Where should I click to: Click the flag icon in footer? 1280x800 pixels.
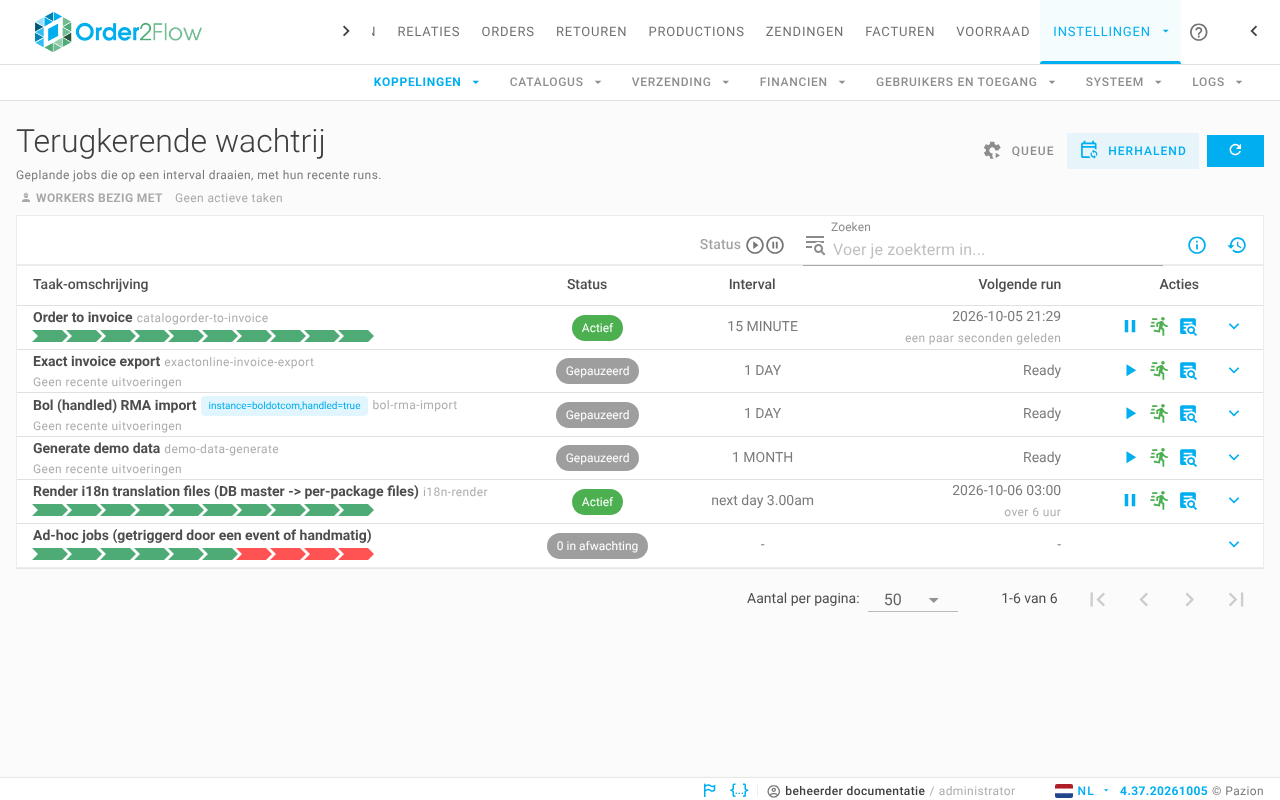click(710, 790)
